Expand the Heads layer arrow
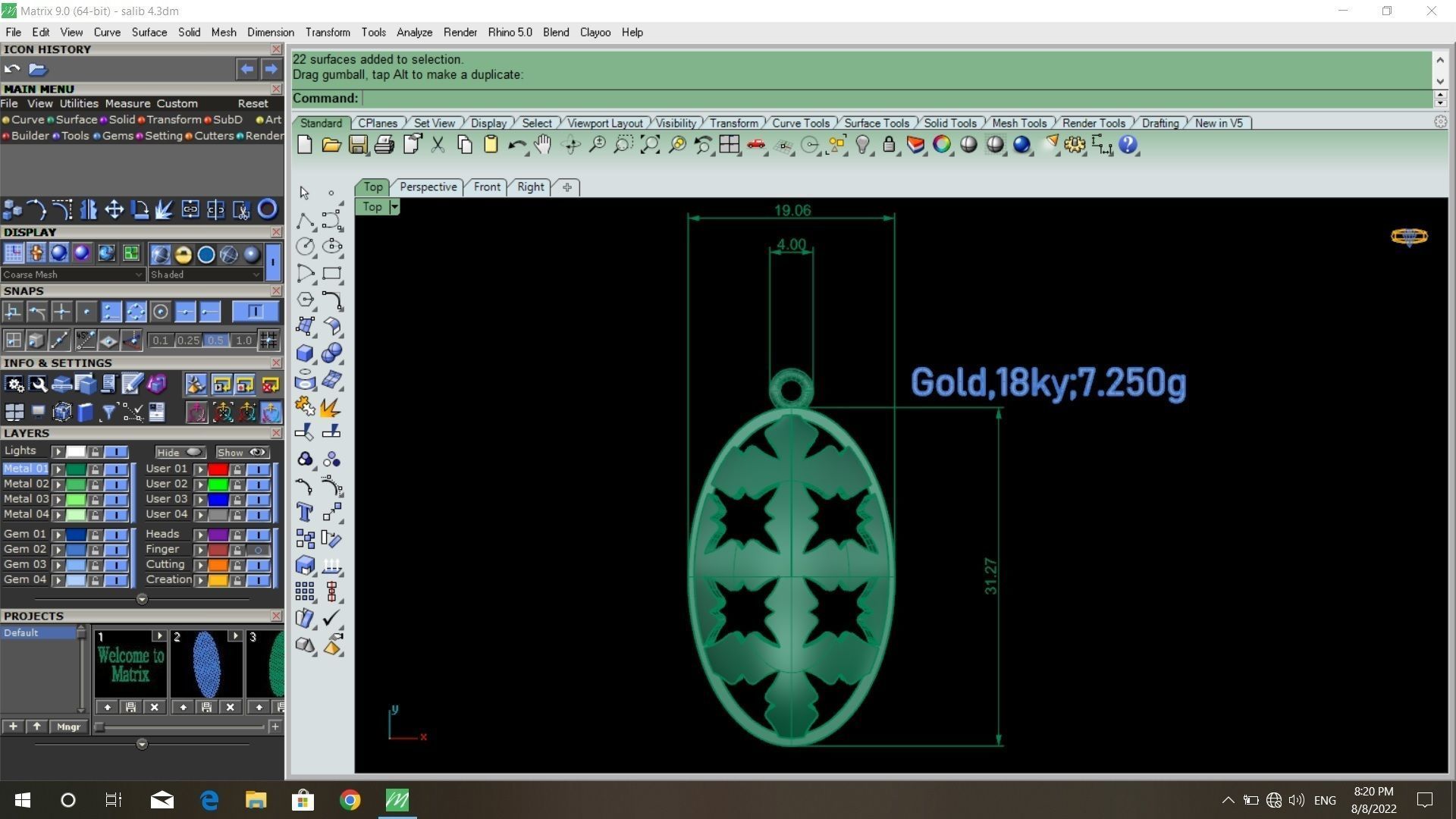The image size is (1456, 819). coord(200,535)
